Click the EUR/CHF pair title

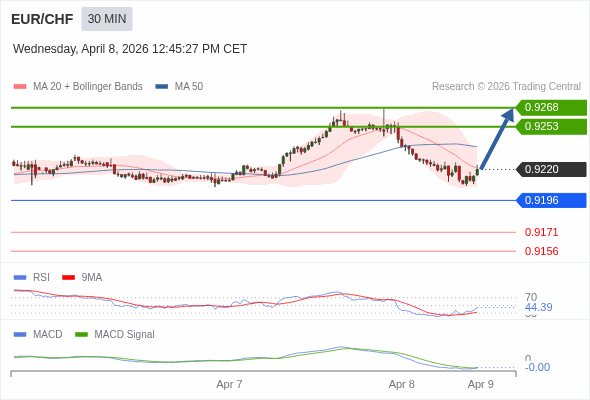[42, 19]
